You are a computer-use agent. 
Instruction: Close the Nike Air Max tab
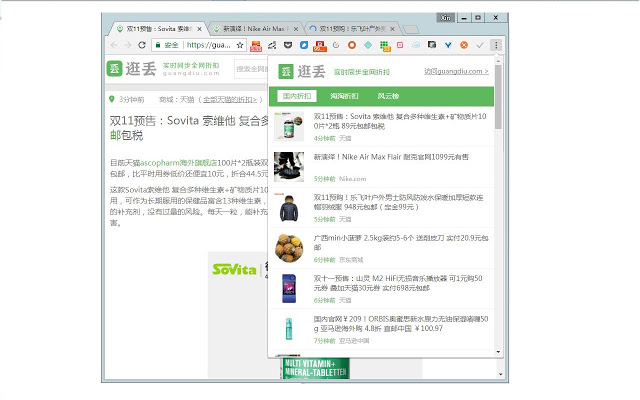[296, 29]
